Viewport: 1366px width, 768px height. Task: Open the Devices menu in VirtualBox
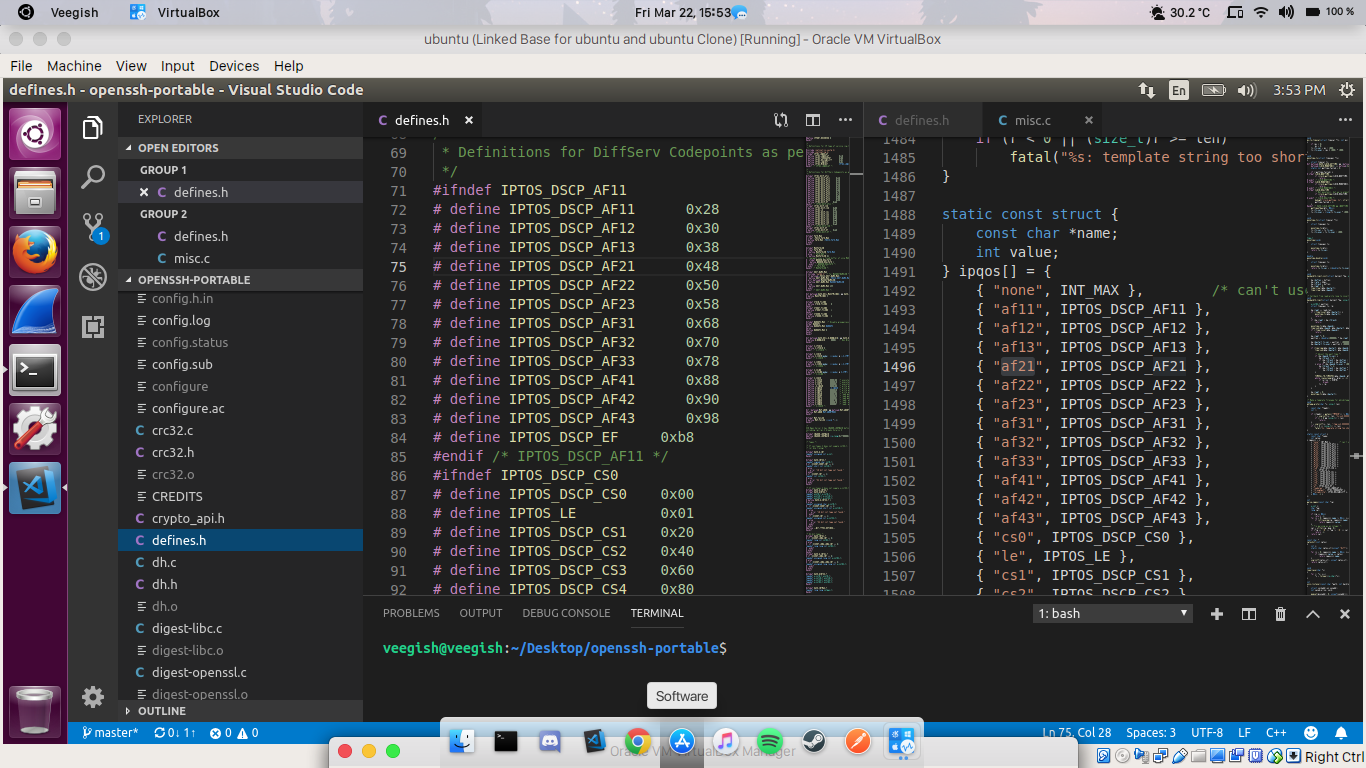(233, 66)
